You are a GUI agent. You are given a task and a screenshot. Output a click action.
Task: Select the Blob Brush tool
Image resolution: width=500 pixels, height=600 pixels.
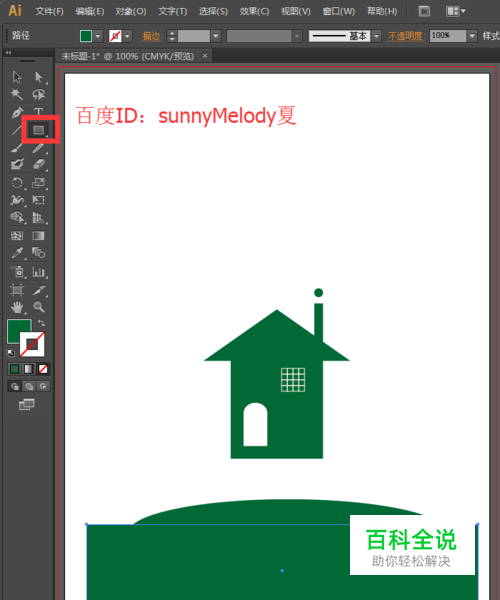coord(17,165)
